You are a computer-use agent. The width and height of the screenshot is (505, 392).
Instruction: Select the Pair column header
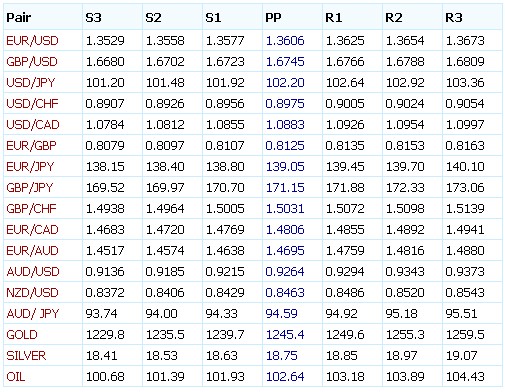[x=19, y=17]
